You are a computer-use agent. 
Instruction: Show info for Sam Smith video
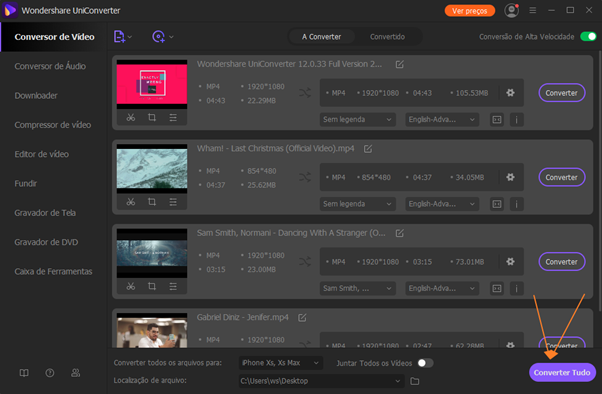point(516,288)
